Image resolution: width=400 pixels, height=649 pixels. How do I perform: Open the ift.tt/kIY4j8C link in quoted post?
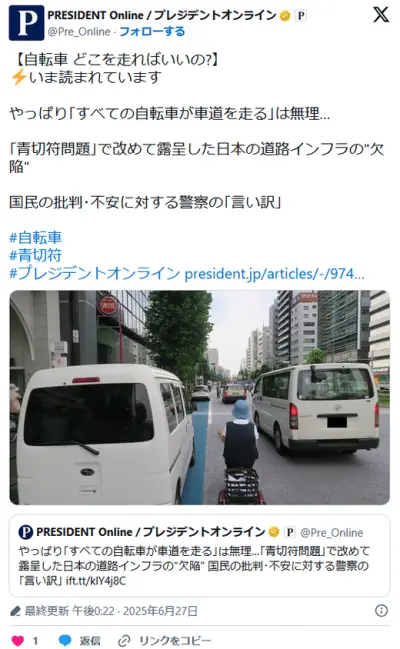[96, 581]
